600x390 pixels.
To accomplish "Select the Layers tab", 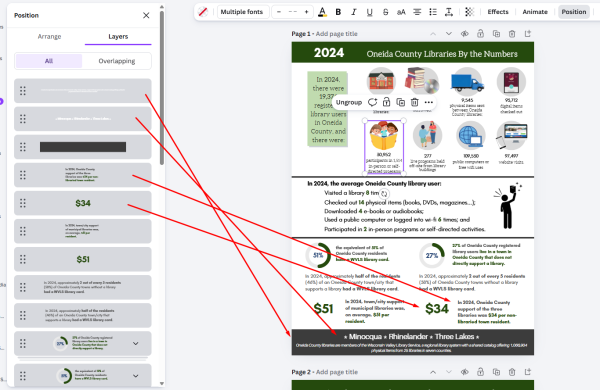I will [x=118, y=36].
